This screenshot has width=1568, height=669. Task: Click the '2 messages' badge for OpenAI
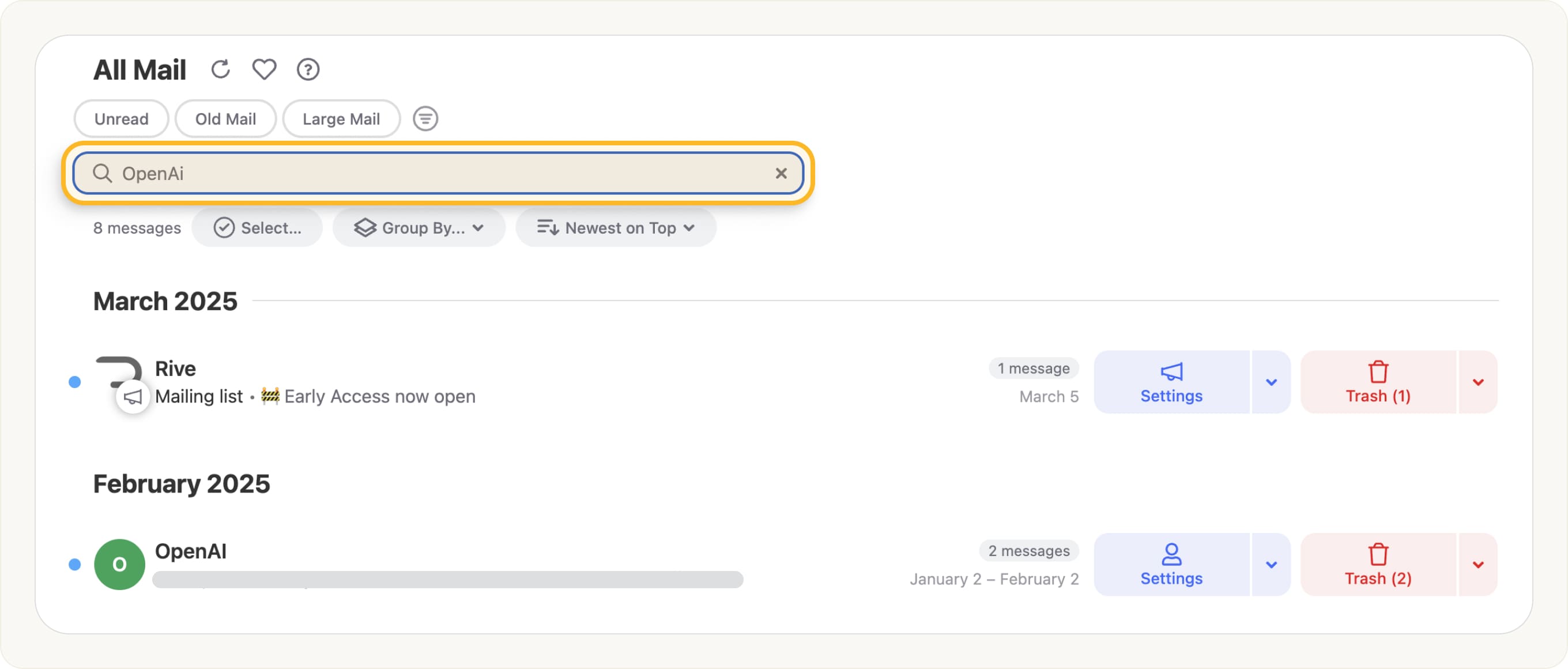(1028, 551)
